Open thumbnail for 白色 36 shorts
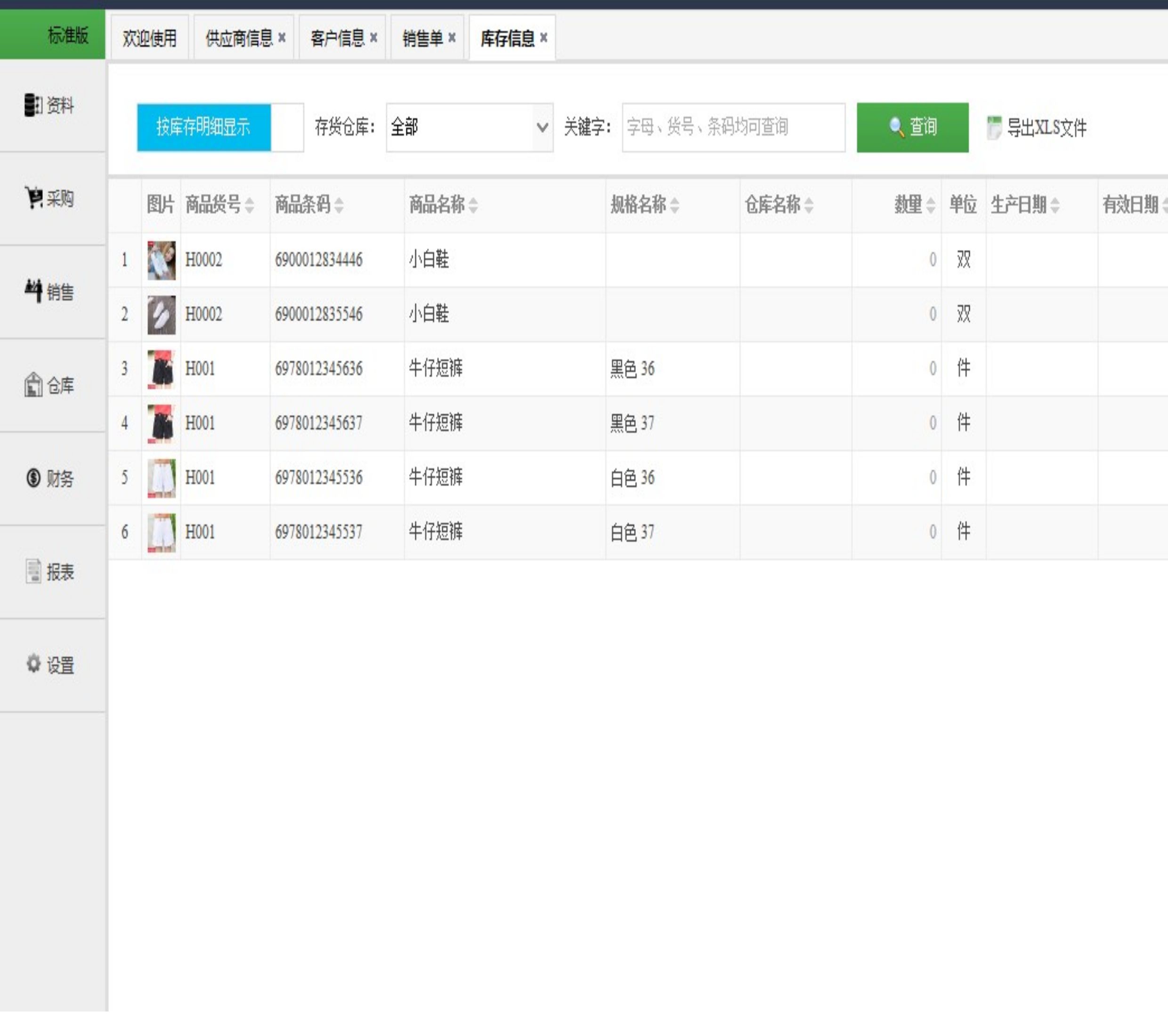Viewport: 1168px width, 1036px height. point(162,478)
